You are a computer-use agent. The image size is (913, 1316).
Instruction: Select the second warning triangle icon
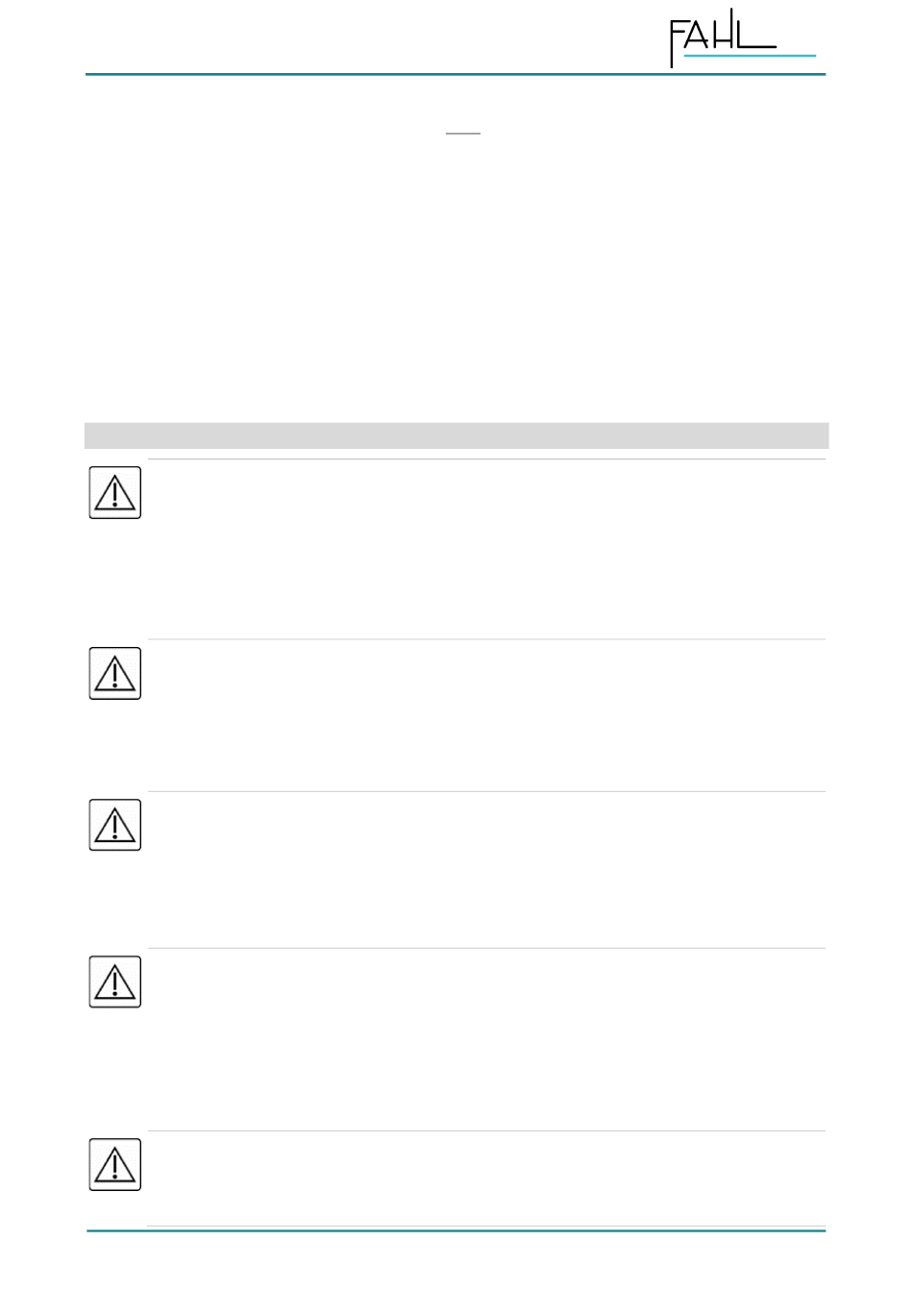click(x=115, y=673)
